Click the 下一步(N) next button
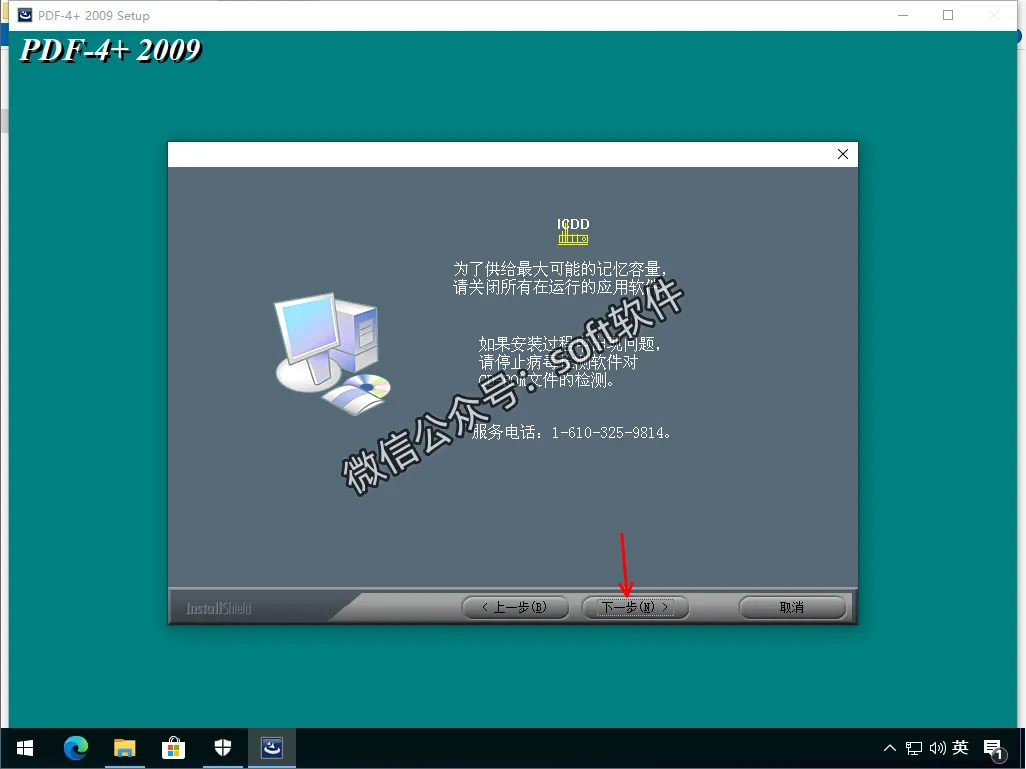Screen dimensions: 1026x769 [x=635, y=607]
